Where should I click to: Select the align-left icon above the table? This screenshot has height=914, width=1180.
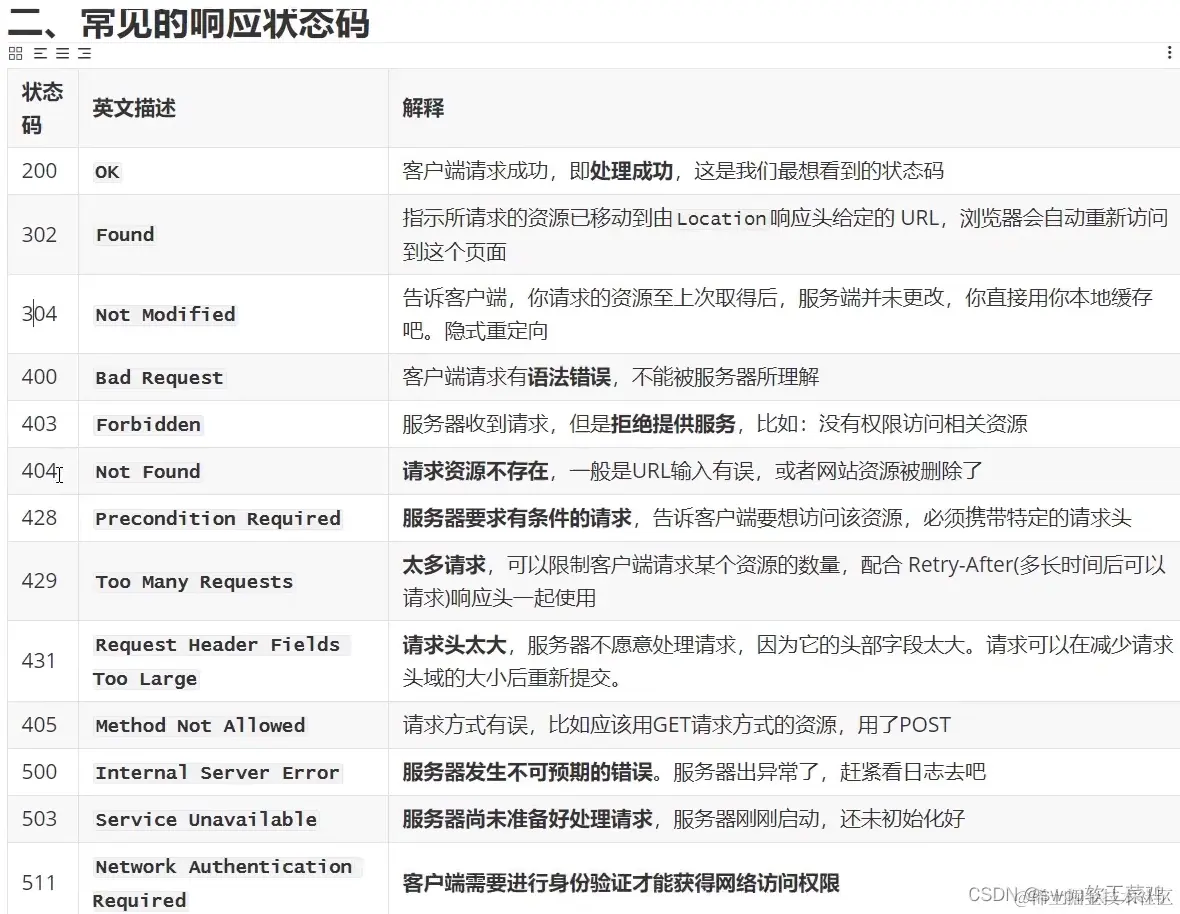click(x=41, y=53)
